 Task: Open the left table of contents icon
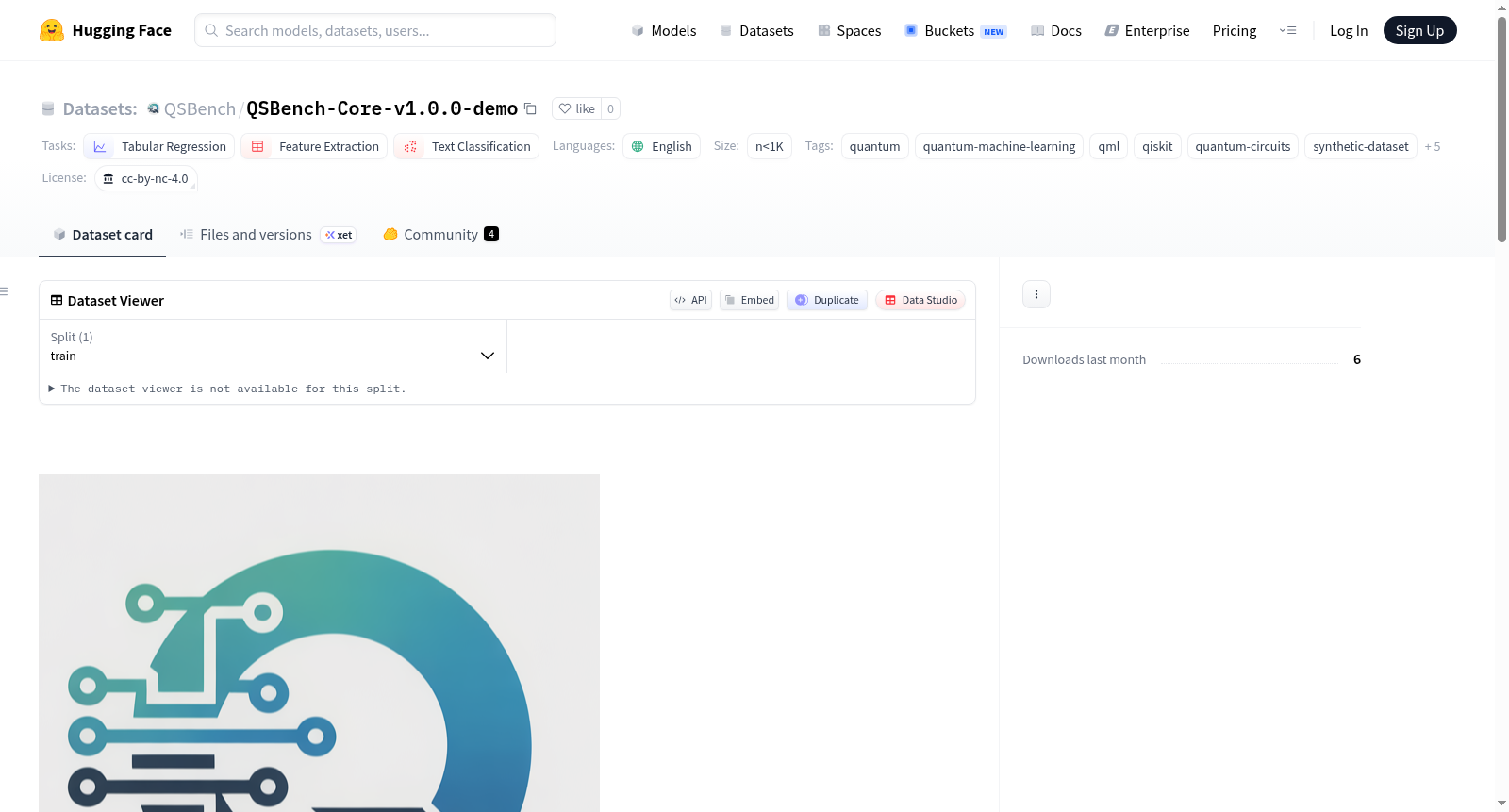[4, 291]
